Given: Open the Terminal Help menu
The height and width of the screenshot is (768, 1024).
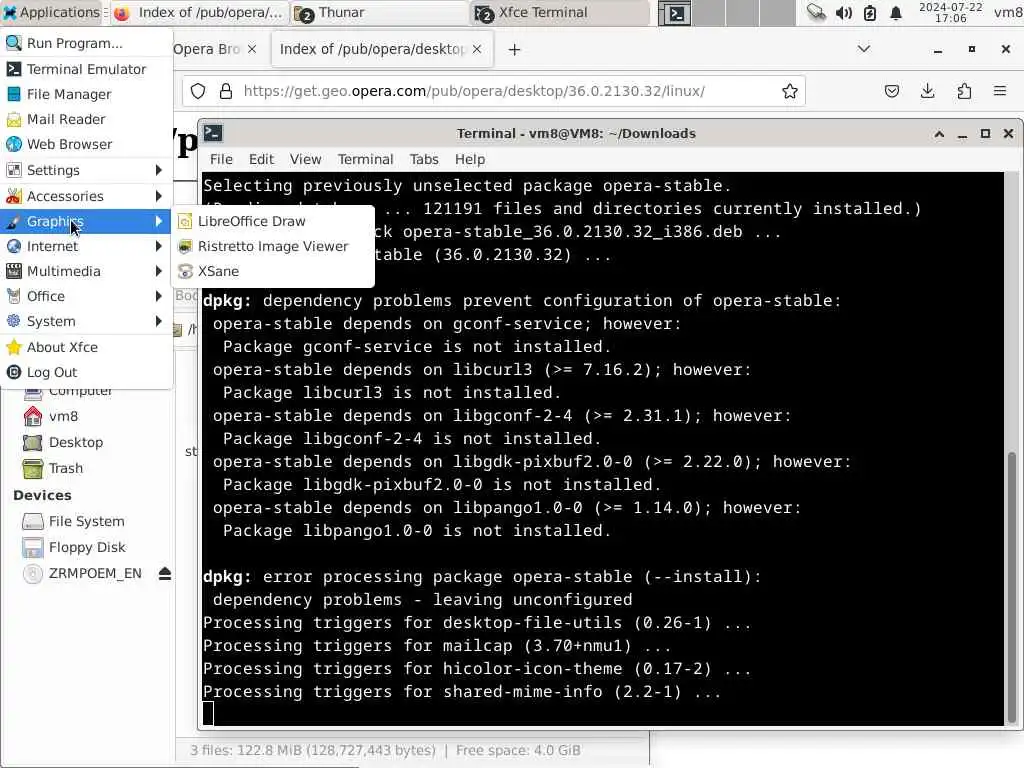Looking at the screenshot, I should (470, 159).
